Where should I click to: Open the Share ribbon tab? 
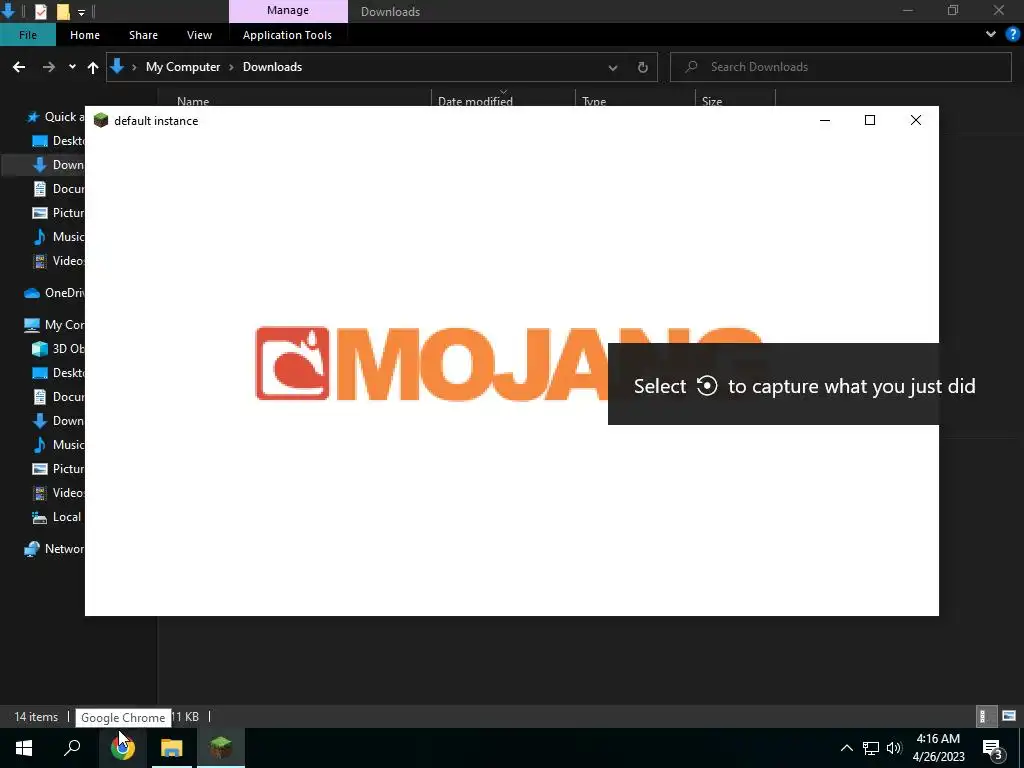click(143, 35)
